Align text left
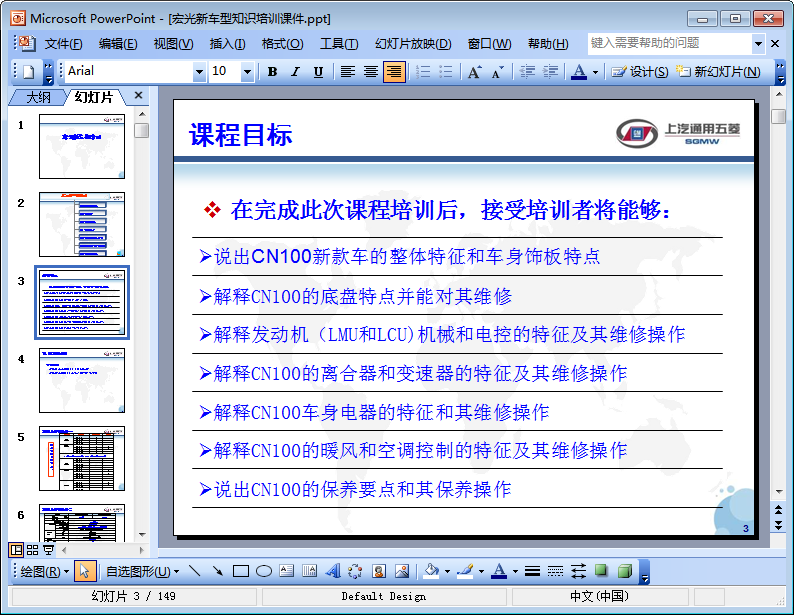 click(x=347, y=72)
